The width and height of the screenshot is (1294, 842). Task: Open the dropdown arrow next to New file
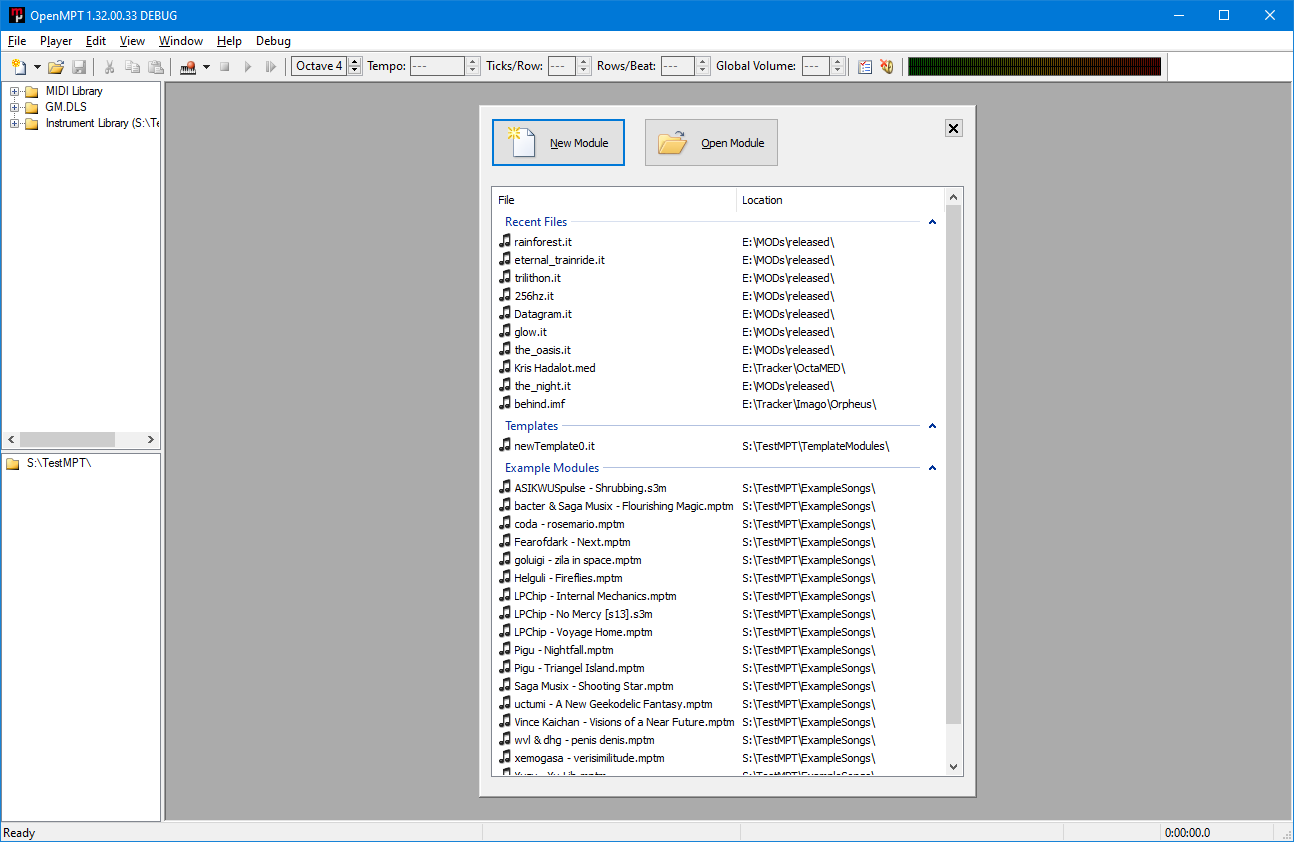(37, 67)
